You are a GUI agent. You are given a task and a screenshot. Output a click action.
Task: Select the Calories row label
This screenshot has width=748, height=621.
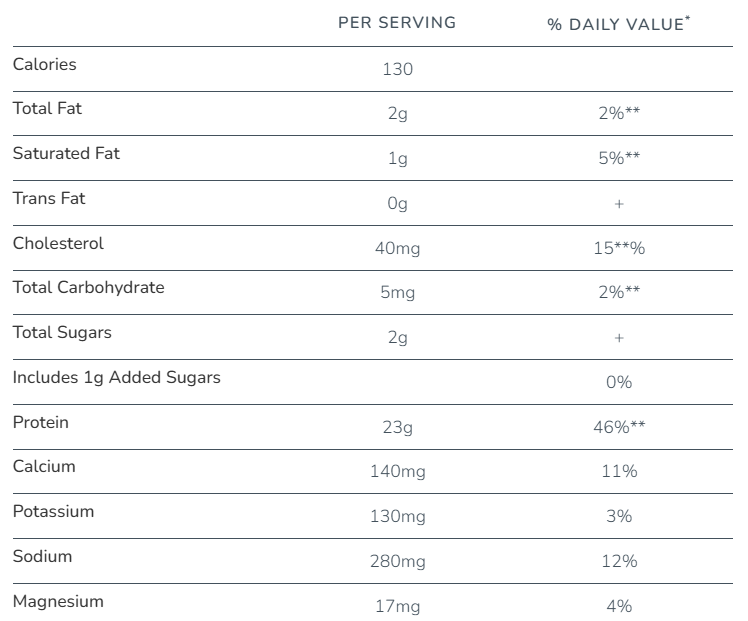[44, 65]
